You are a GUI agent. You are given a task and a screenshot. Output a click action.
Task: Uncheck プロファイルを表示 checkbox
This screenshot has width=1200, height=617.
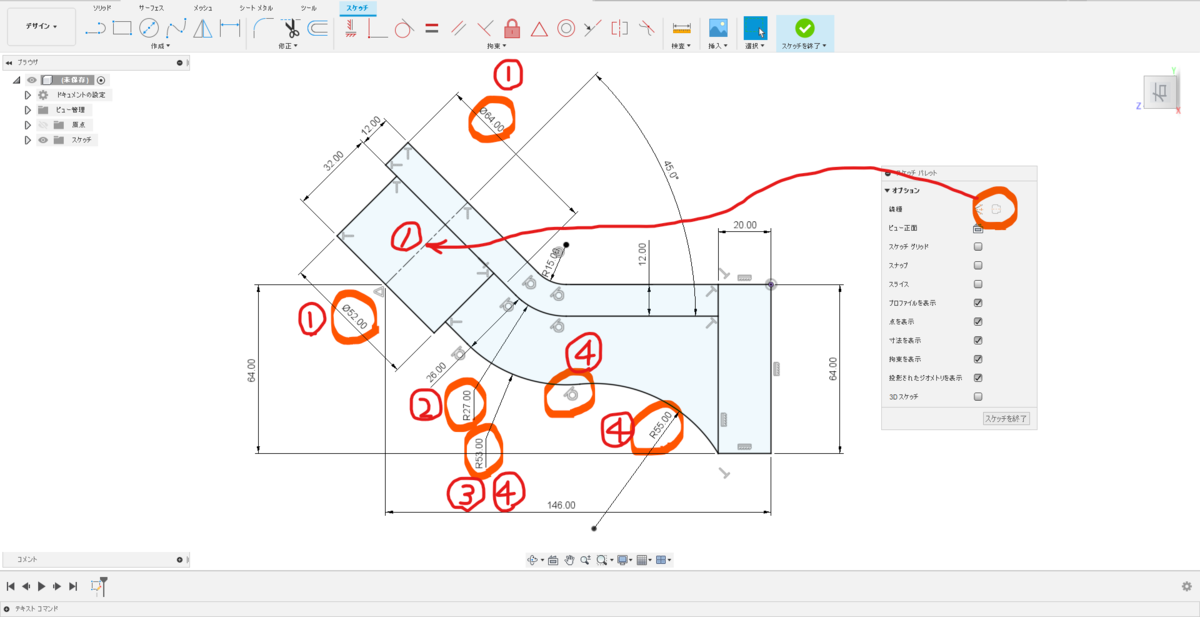(978, 302)
